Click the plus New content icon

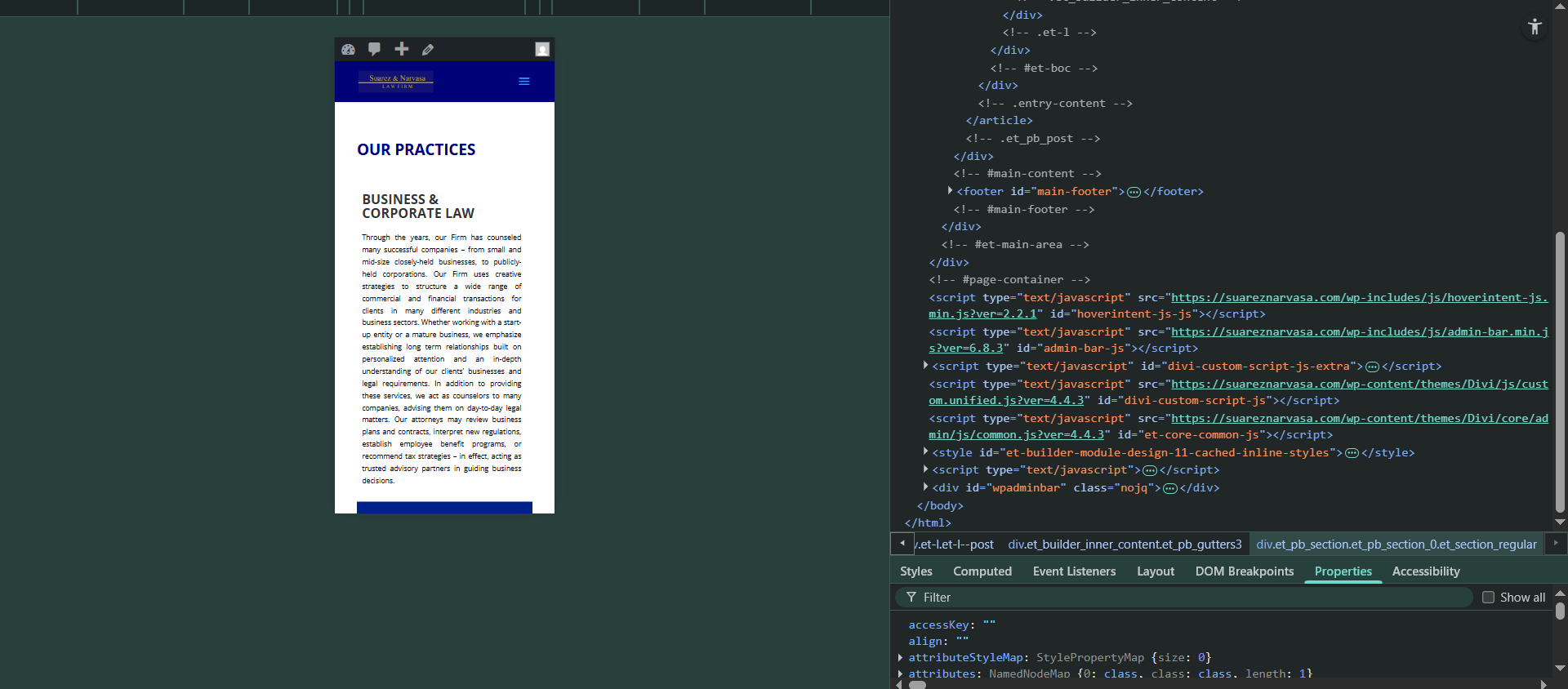402,49
